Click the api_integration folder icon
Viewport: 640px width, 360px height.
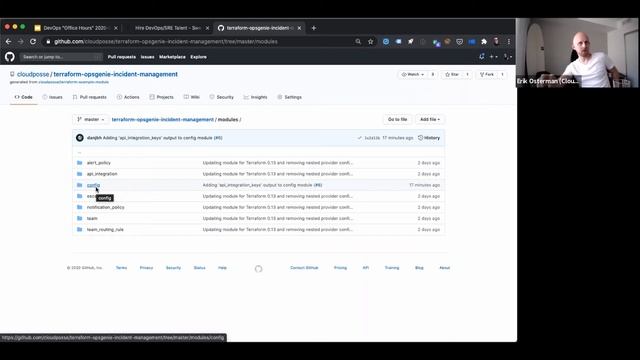coord(80,174)
